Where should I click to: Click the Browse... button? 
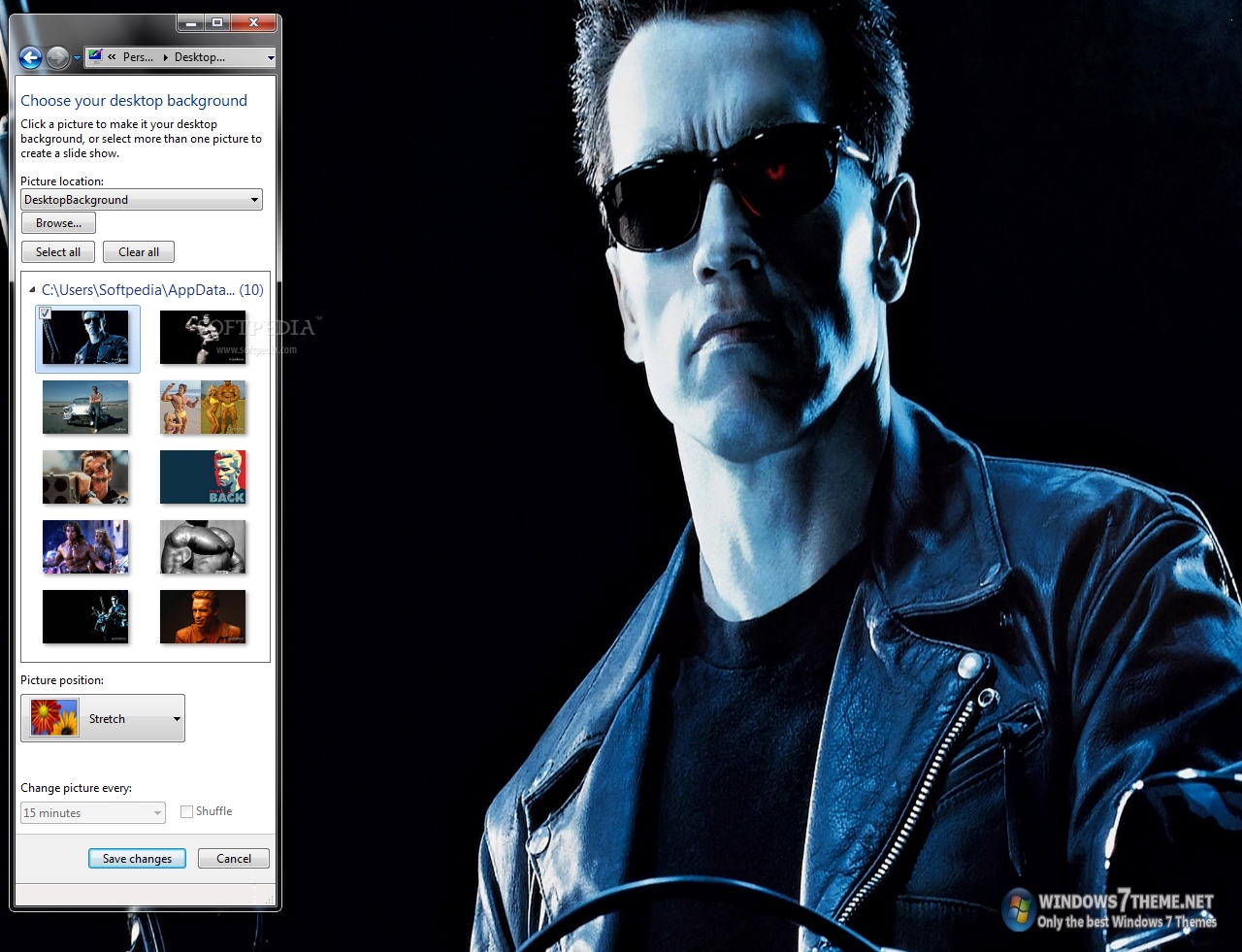[58, 223]
